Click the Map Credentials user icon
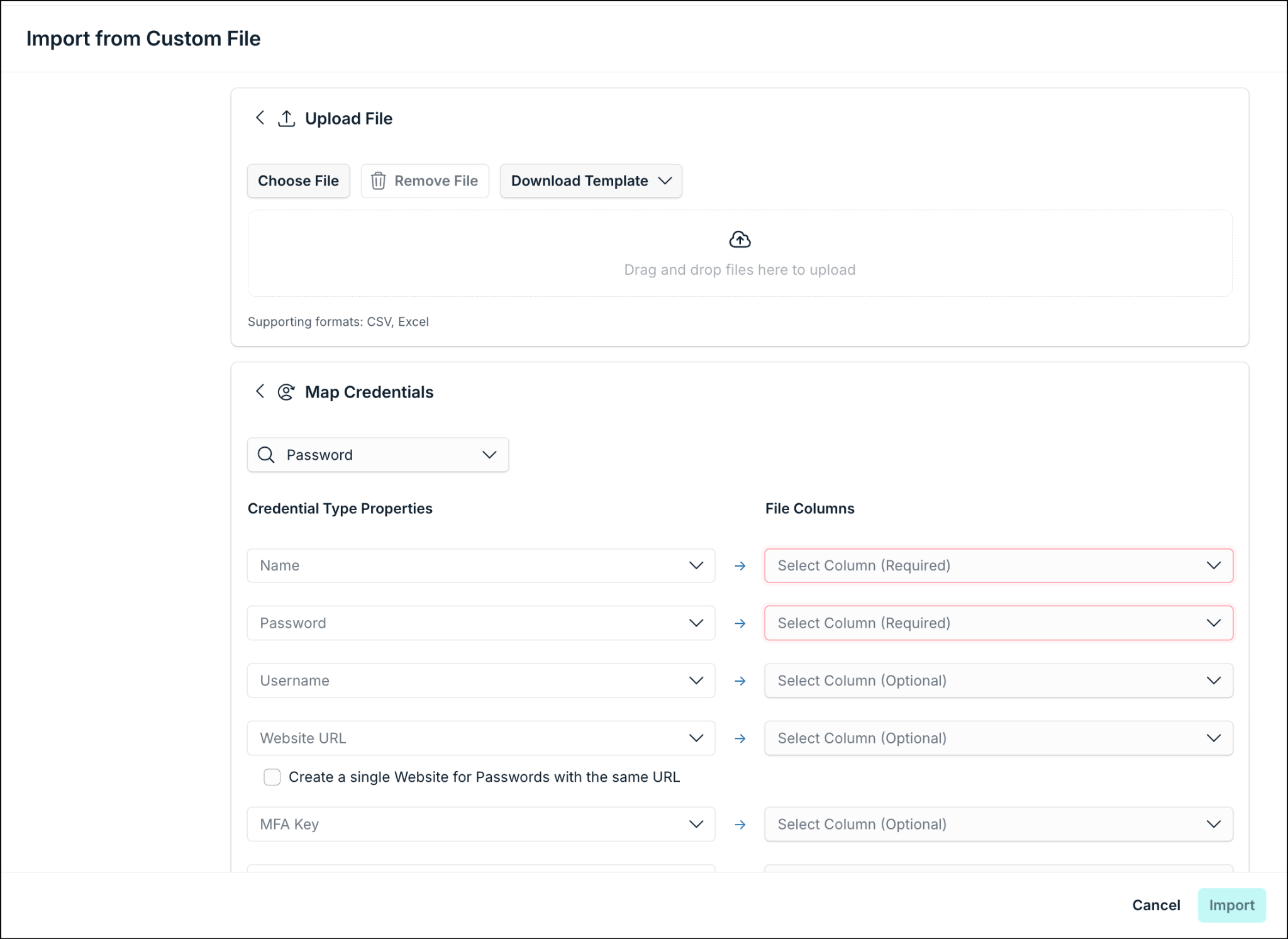Screen dimensions: 1288x939 287,392
